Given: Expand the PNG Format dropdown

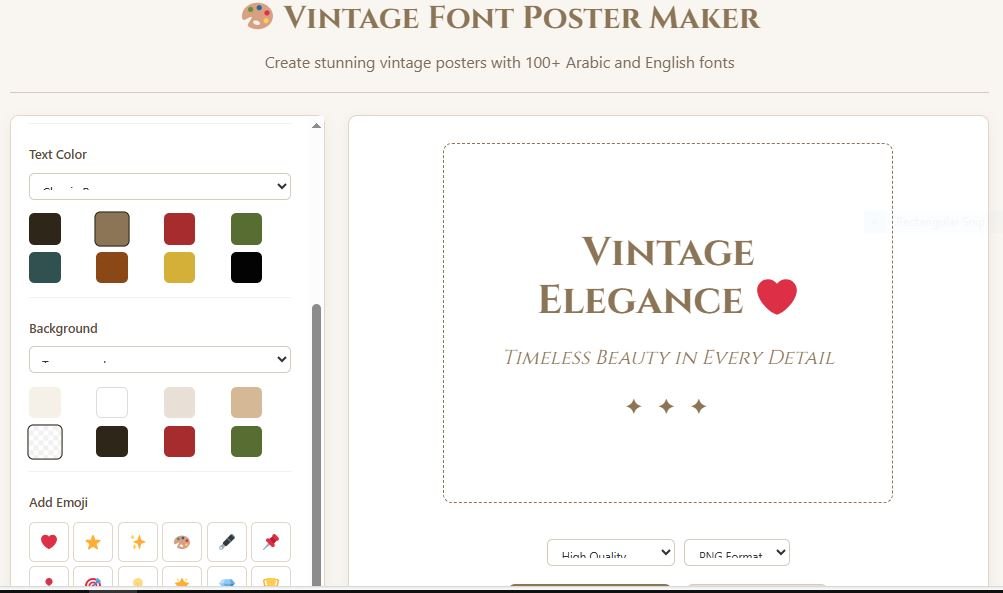Looking at the screenshot, I should [736, 553].
